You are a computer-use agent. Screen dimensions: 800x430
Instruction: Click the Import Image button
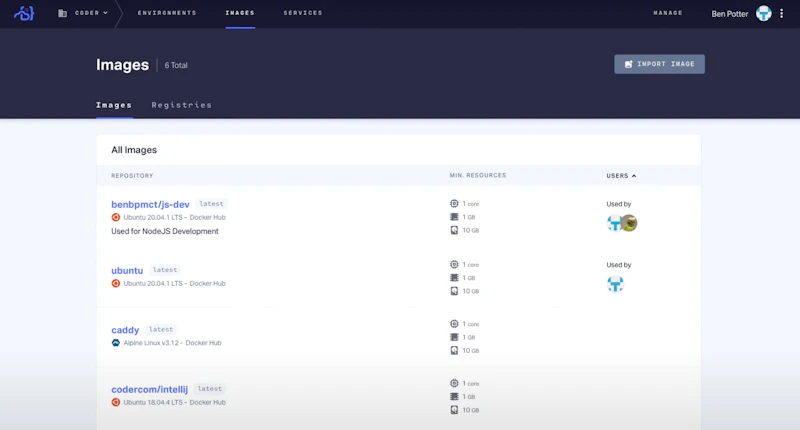tap(659, 64)
